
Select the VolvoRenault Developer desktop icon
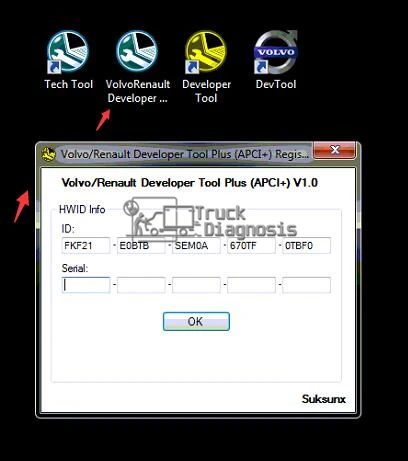click(x=137, y=67)
